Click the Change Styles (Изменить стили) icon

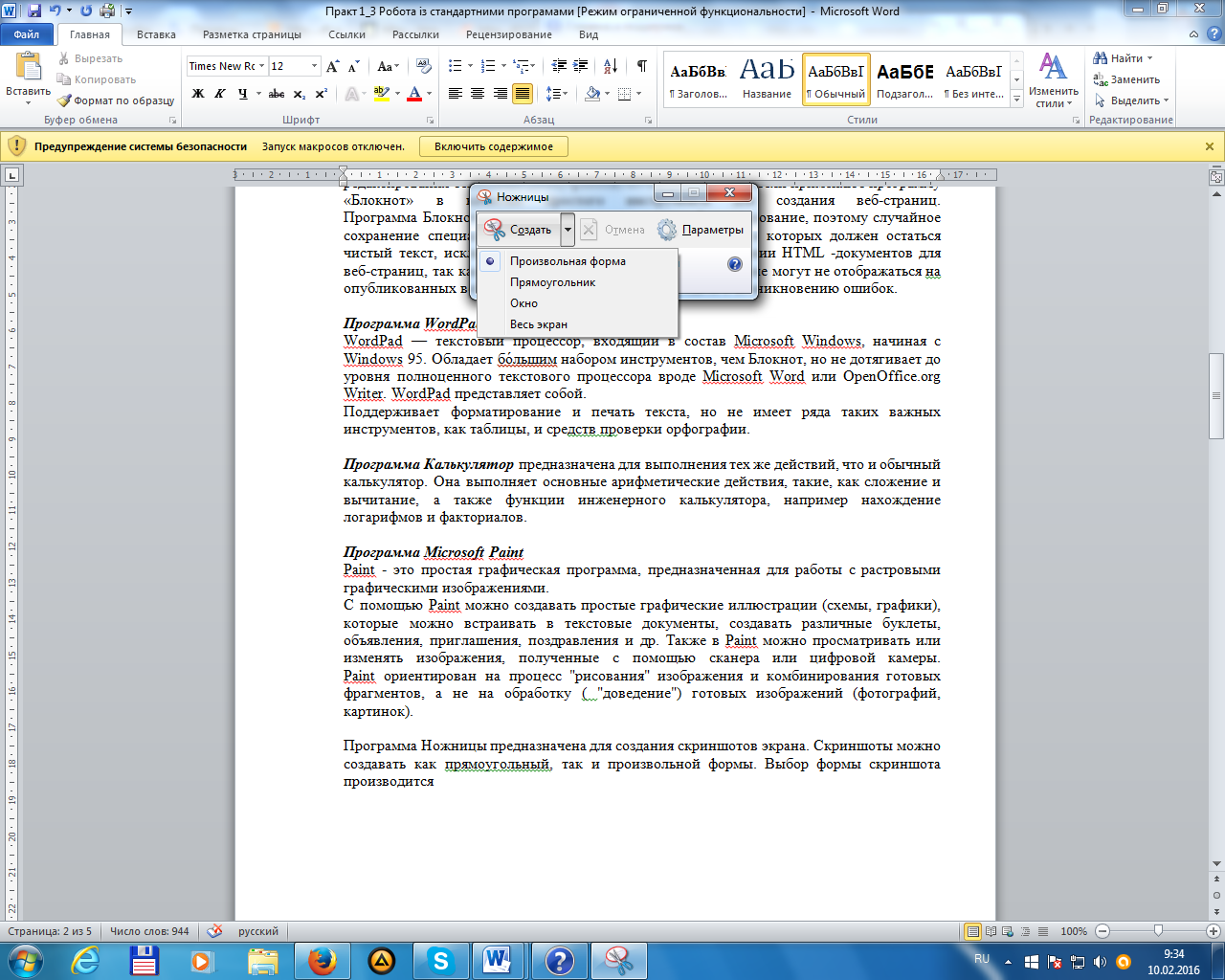(x=1054, y=80)
